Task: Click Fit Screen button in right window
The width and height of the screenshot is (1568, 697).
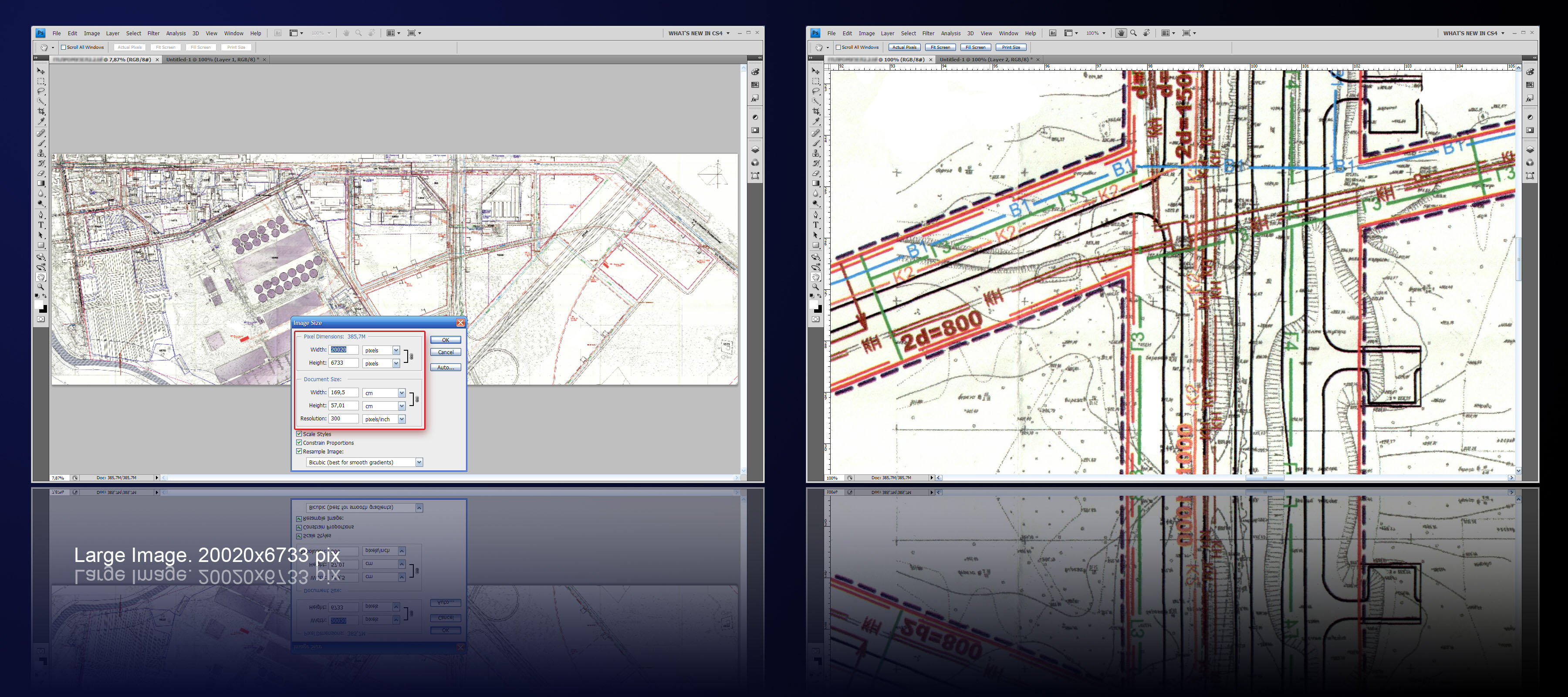Action: 940,47
